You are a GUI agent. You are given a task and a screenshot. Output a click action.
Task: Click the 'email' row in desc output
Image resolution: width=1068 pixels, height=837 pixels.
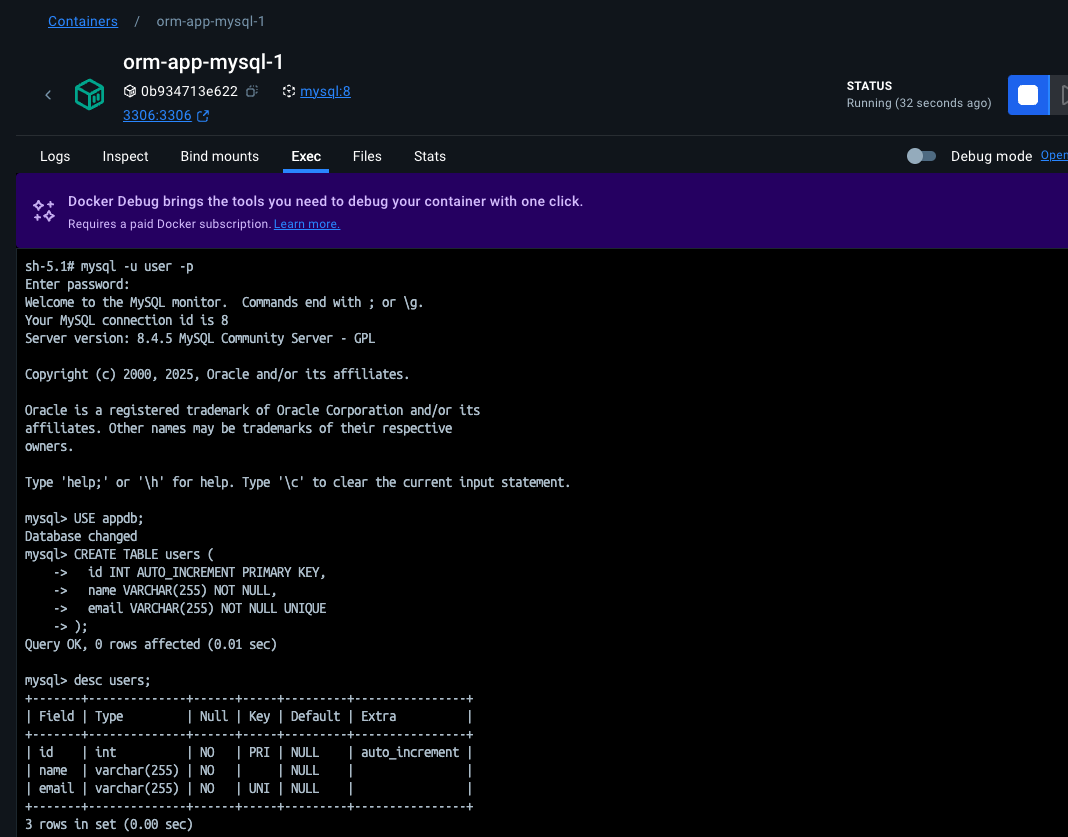[x=249, y=789]
